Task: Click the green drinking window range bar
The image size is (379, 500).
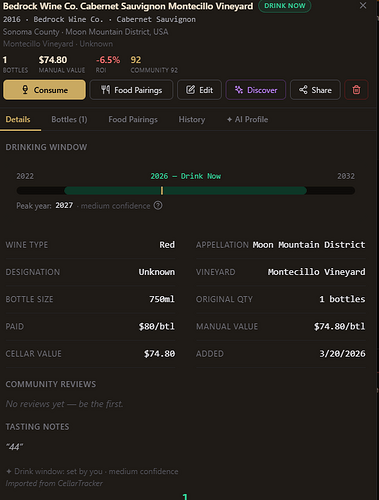Action: point(185,191)
